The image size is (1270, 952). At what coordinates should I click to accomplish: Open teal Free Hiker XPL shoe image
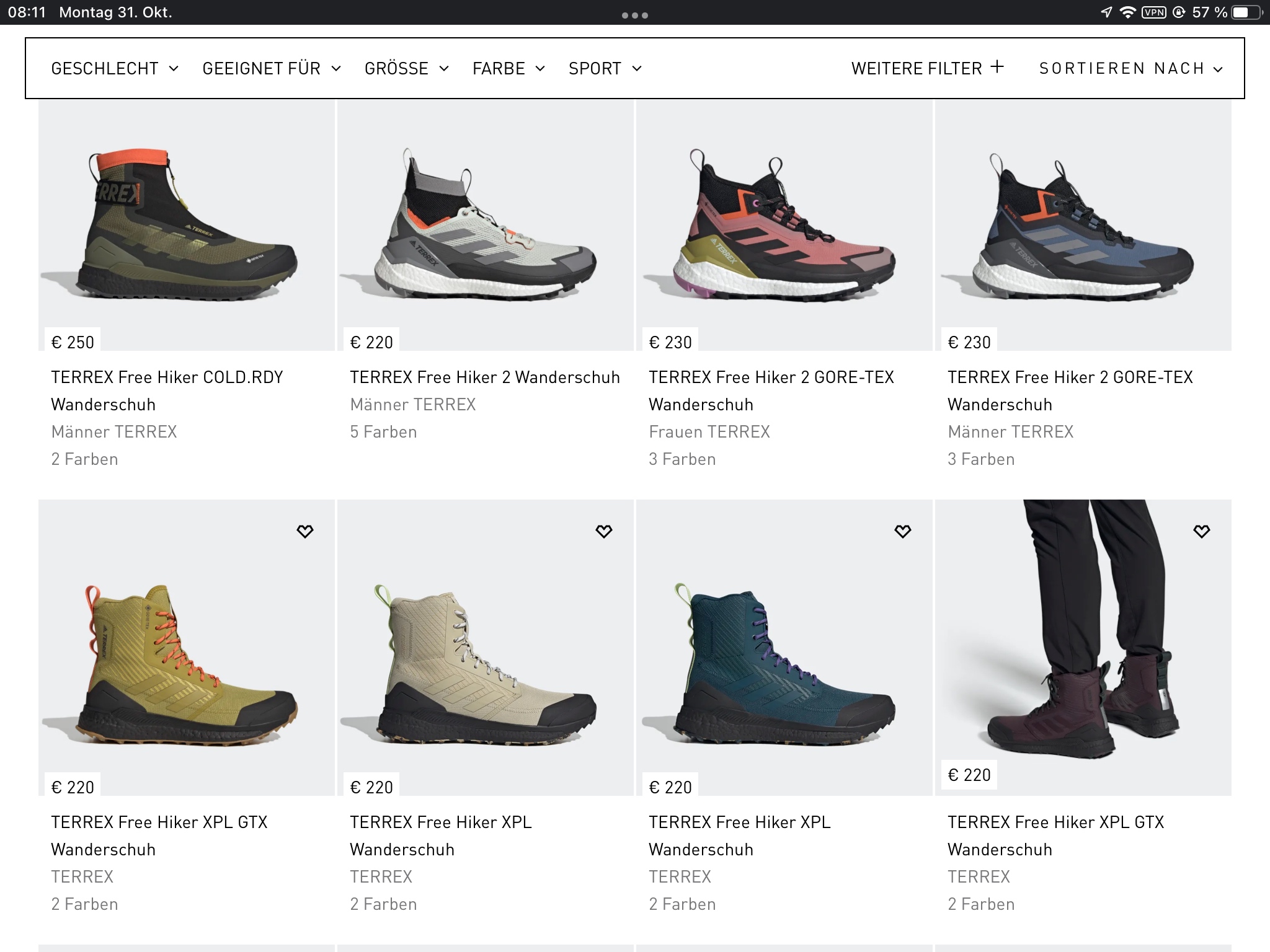point(784,647)
